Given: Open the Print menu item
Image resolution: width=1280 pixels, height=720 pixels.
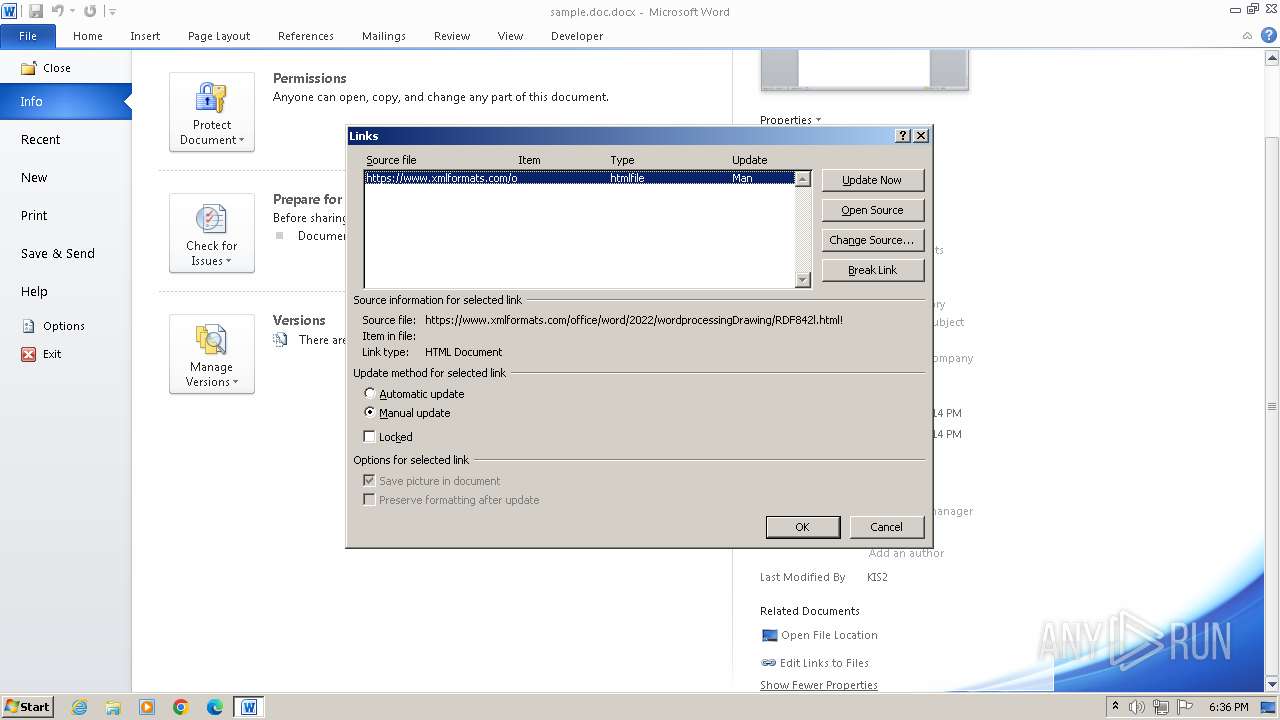Looking at the screenshot, I should click(35, 216).
